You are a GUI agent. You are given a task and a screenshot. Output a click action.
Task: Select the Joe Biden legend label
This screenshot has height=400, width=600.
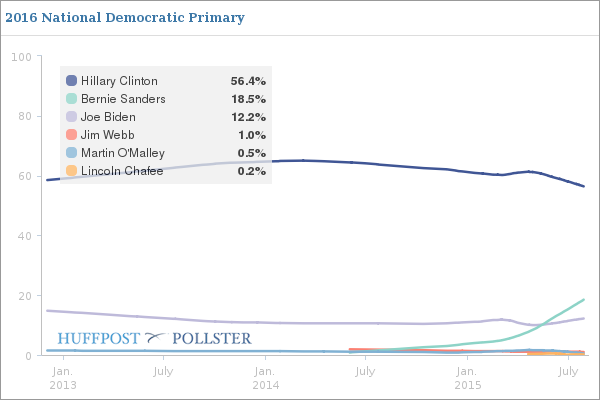pyautogui.click(x=108, y=117)
